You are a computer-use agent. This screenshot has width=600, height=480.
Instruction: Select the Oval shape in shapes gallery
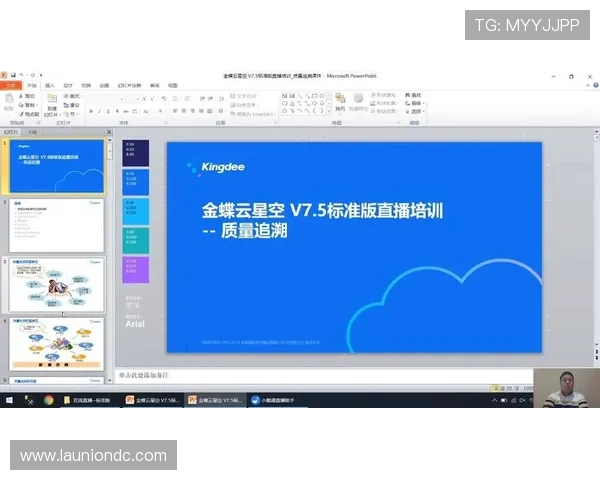click(x=322, y=96)
